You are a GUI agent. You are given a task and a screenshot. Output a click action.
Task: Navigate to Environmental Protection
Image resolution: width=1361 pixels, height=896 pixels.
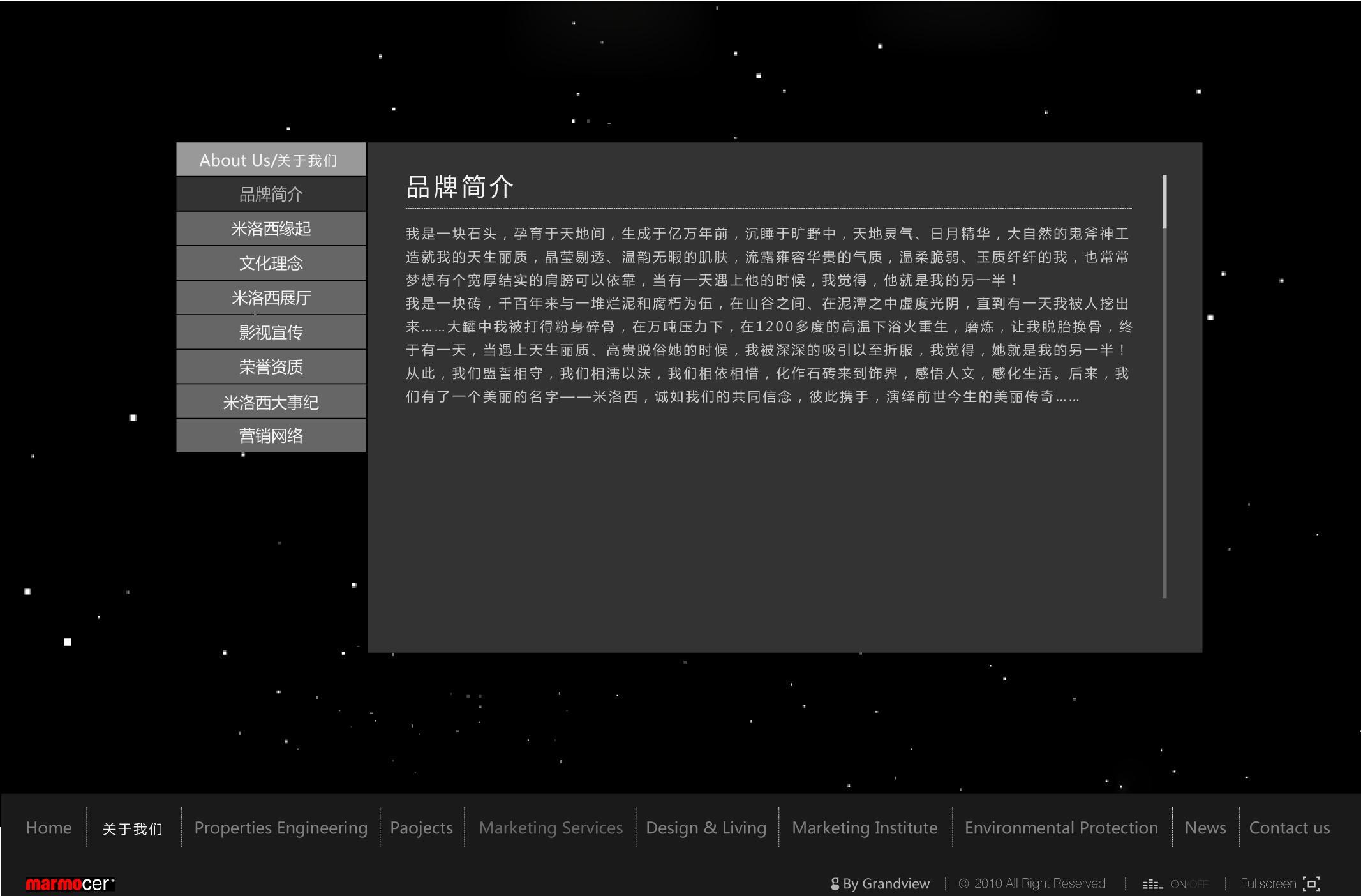(1061, 828)
